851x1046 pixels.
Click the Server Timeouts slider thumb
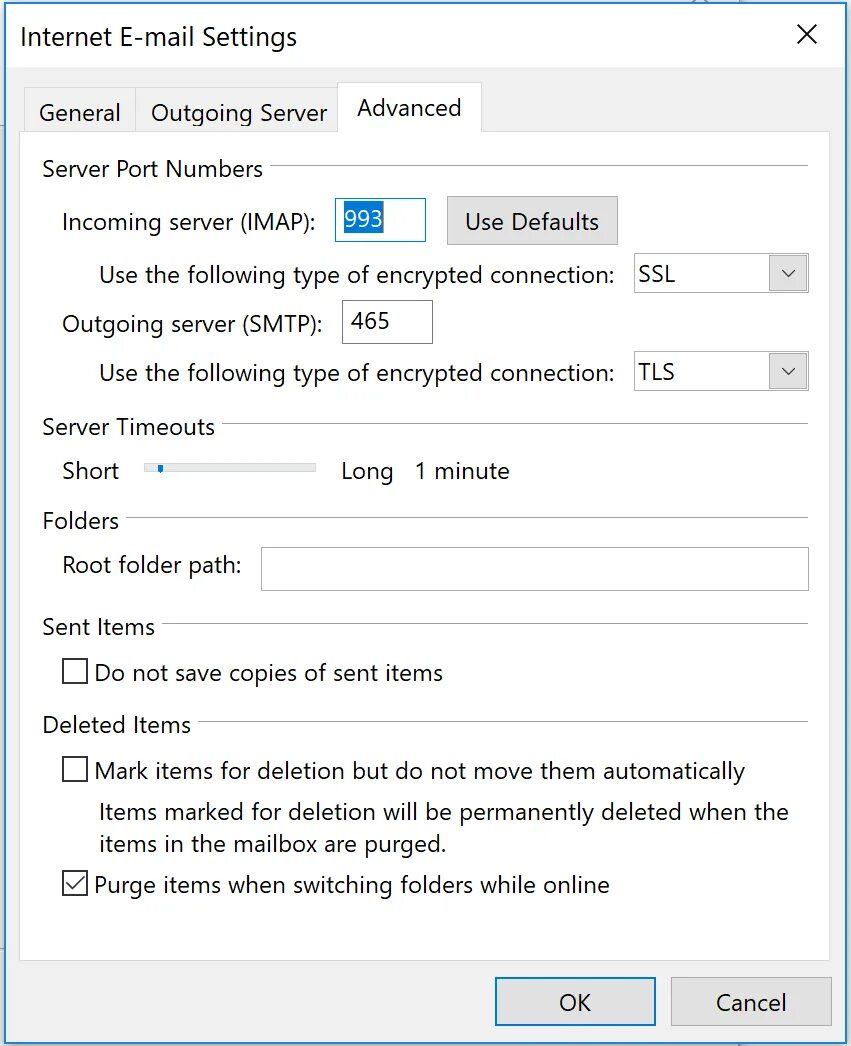coord(160,467)
